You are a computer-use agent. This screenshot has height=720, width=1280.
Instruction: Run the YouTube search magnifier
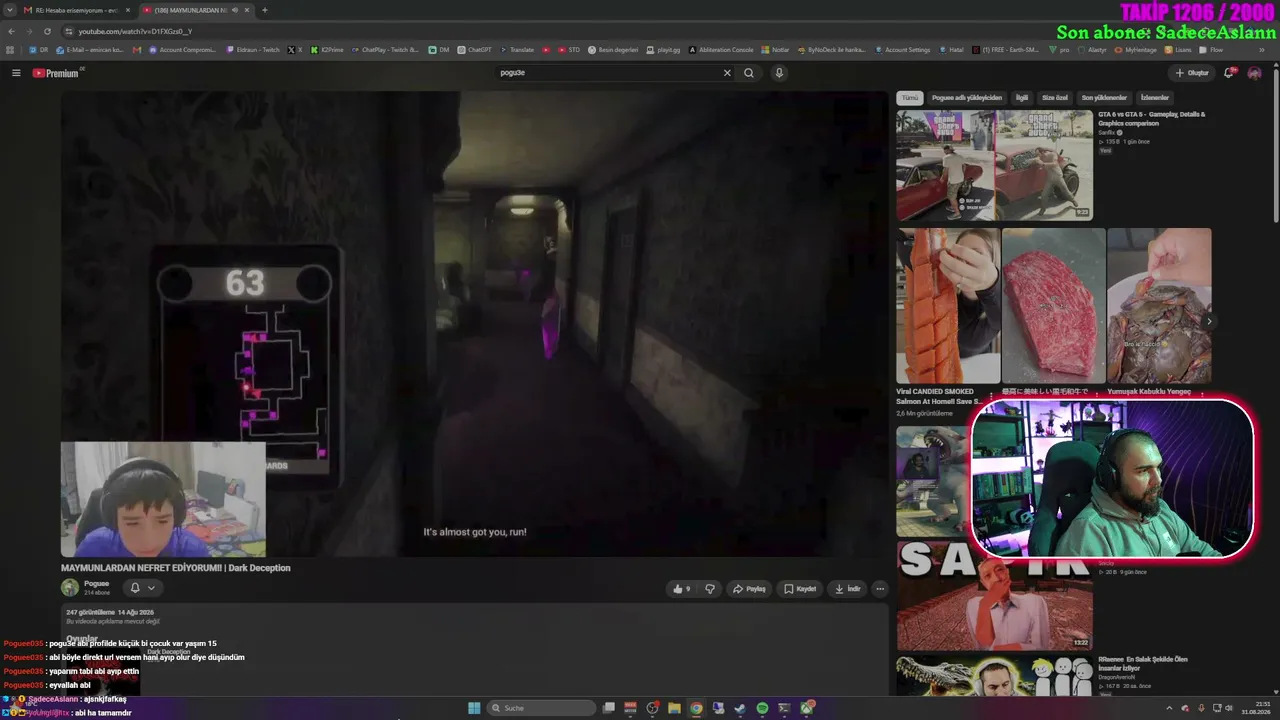coord(749,73)
